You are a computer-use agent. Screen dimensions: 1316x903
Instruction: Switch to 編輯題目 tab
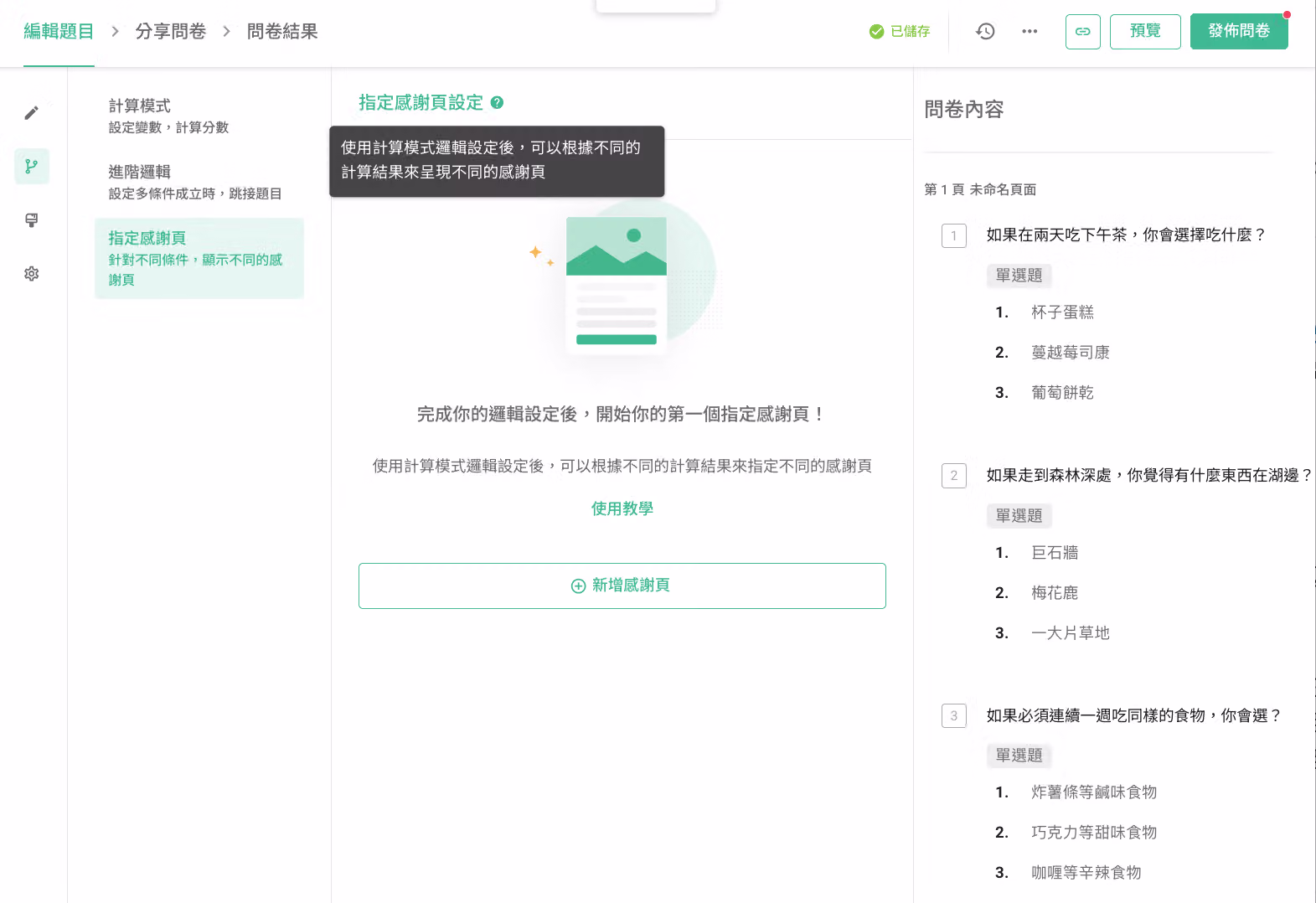(59, 32)
